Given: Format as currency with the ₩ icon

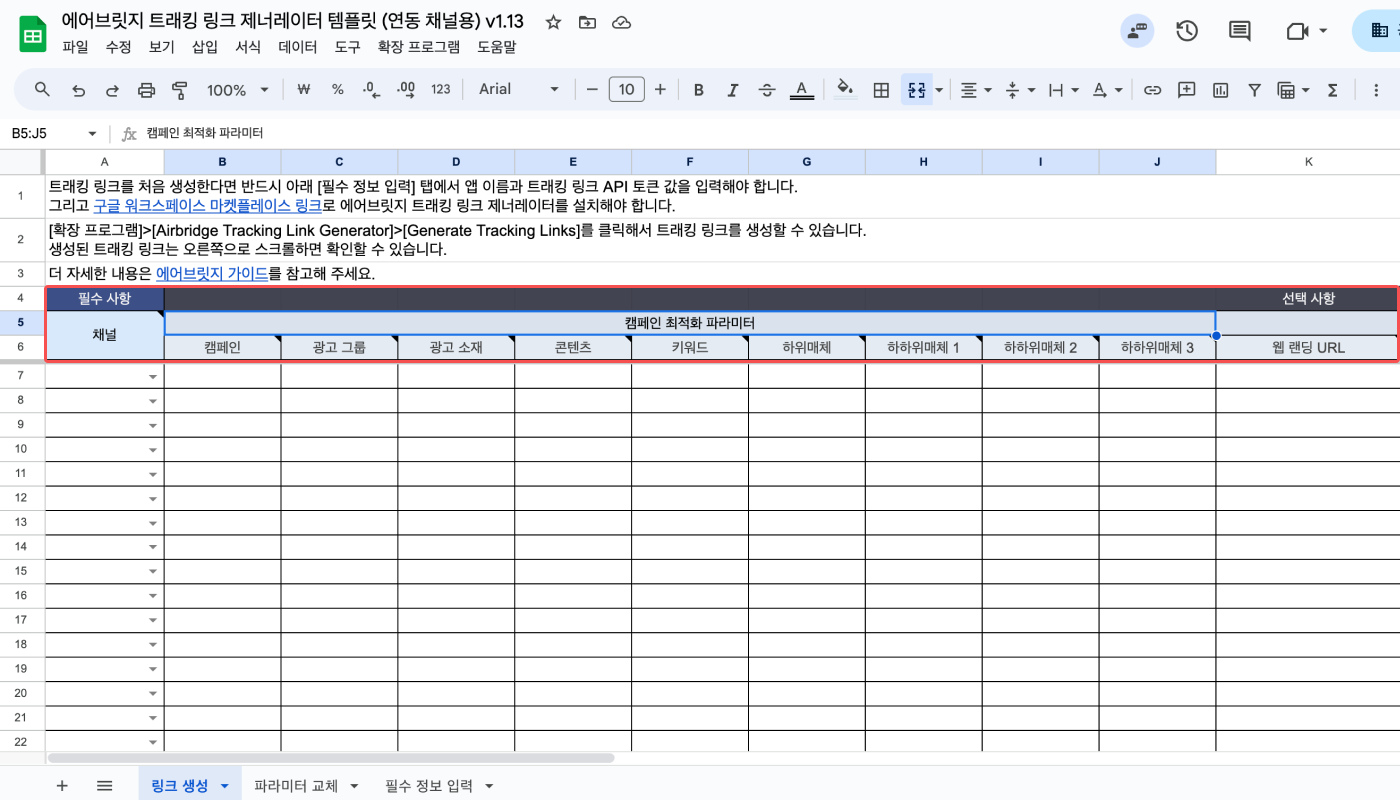Looking at the screenshot, I should (304, 90).
